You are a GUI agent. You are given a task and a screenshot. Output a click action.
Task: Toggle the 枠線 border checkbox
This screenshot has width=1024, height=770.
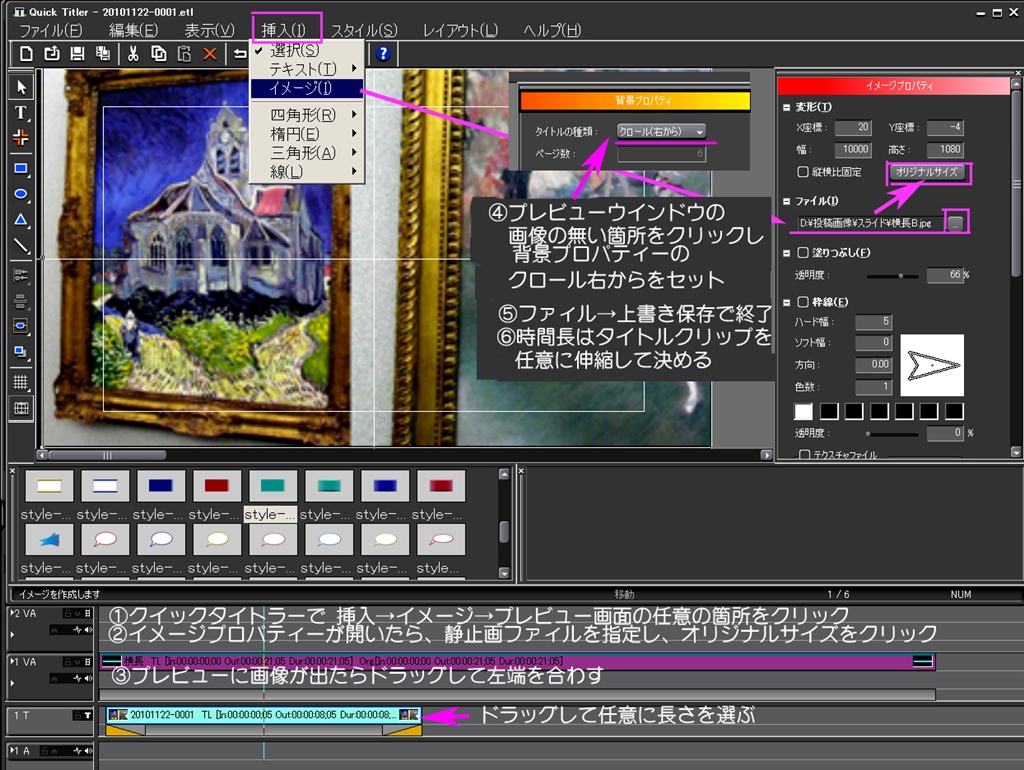(x=802, y=301)
